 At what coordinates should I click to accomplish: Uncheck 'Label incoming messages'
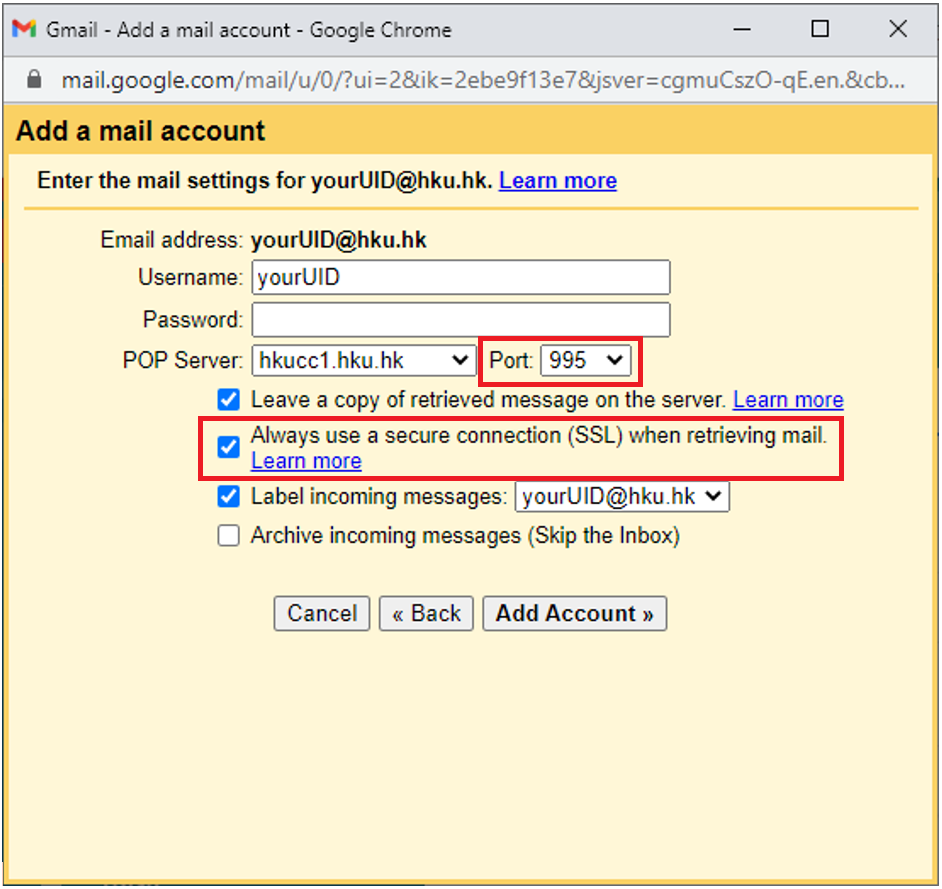[228, 497]
